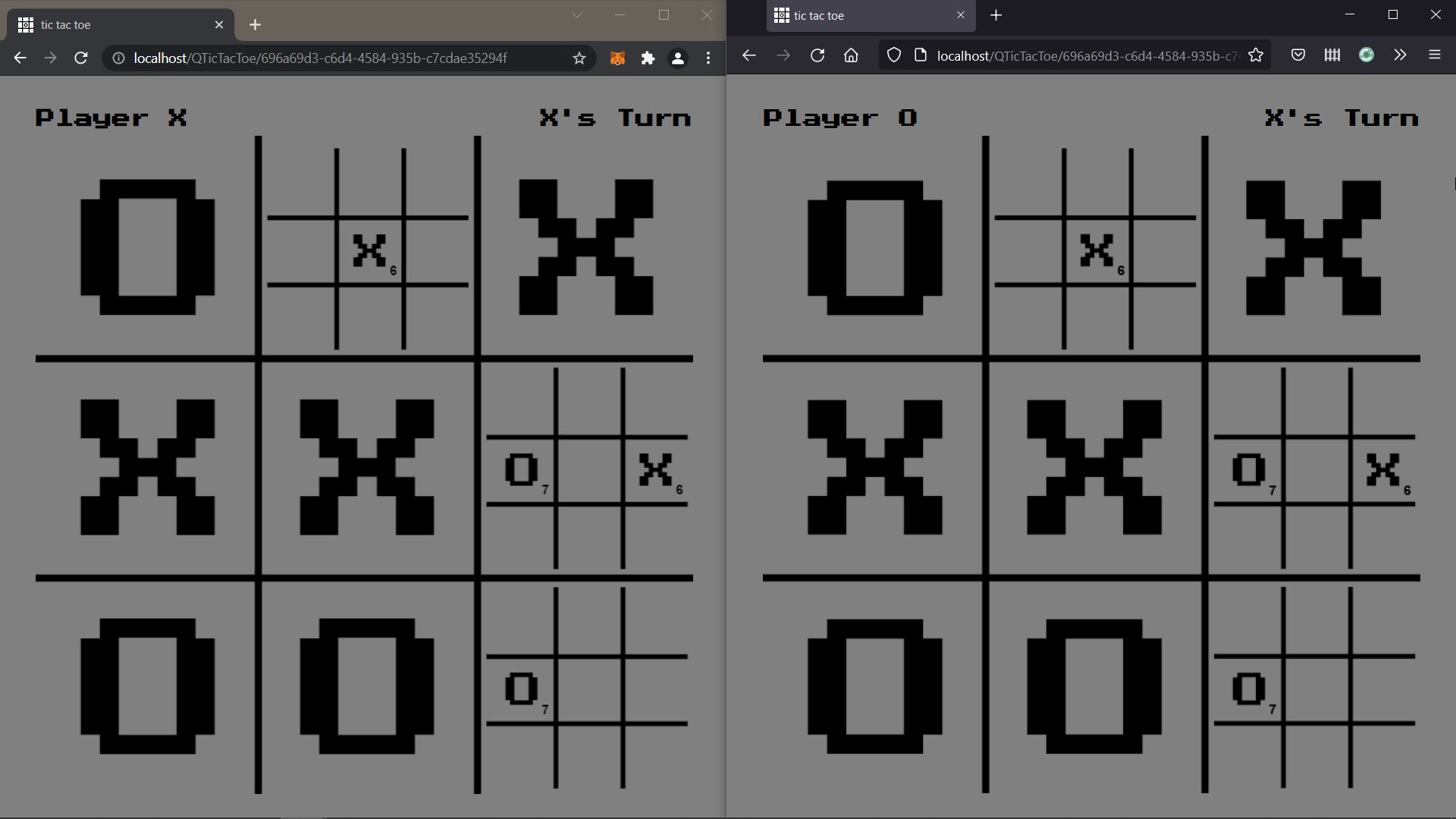Open a new tab in Firefox

tap(996, 15)
